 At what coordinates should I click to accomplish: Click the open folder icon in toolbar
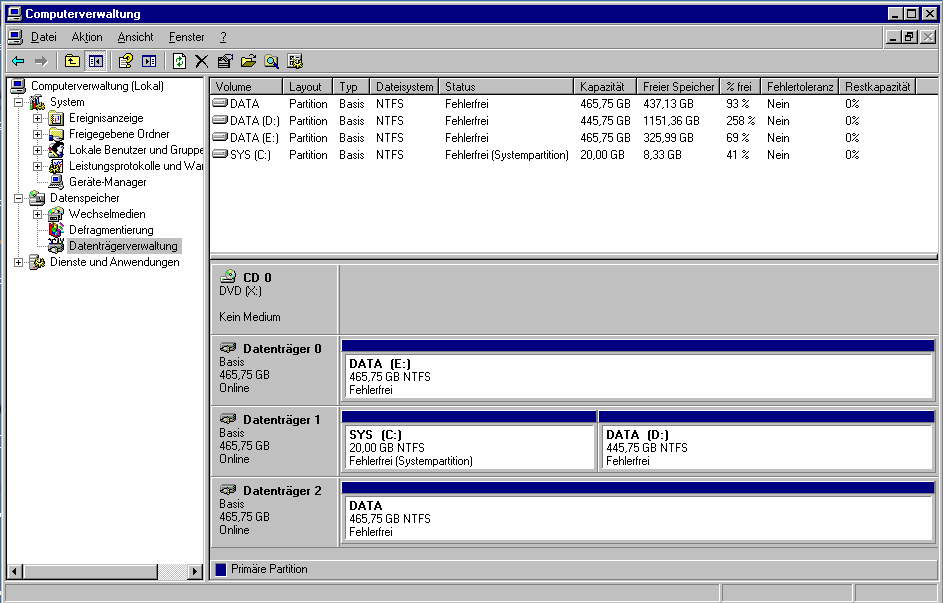point(248,61)
